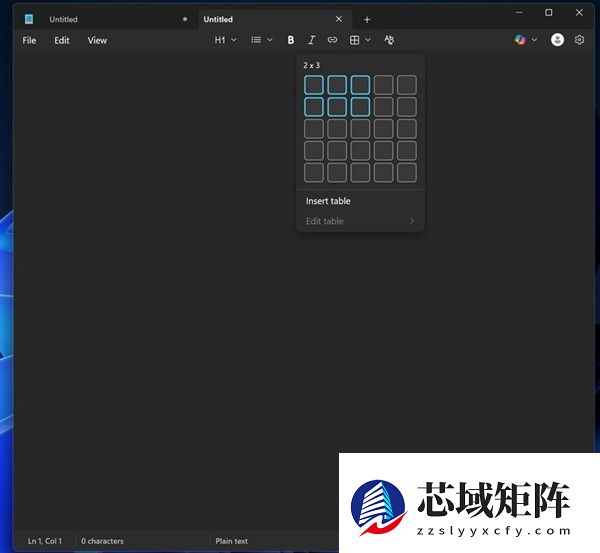The width and height of the screenshot is (600, 553).
Task: Click the 0 characters status entry
Action: (x=102, y=541)
